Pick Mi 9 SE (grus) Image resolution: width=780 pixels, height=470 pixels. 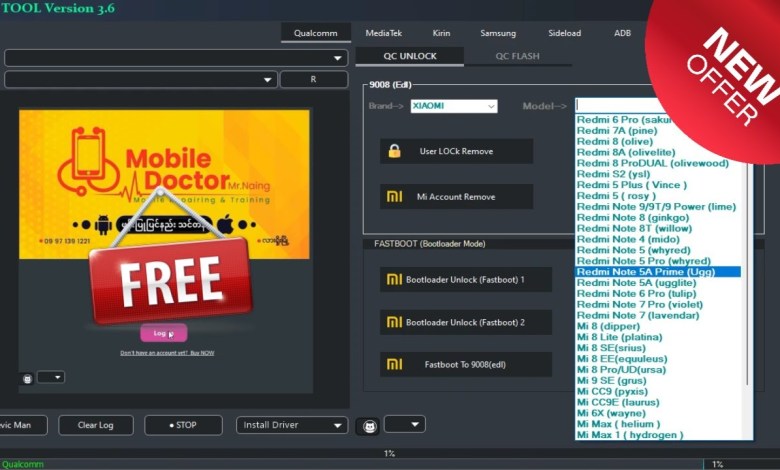click(611, 380)
